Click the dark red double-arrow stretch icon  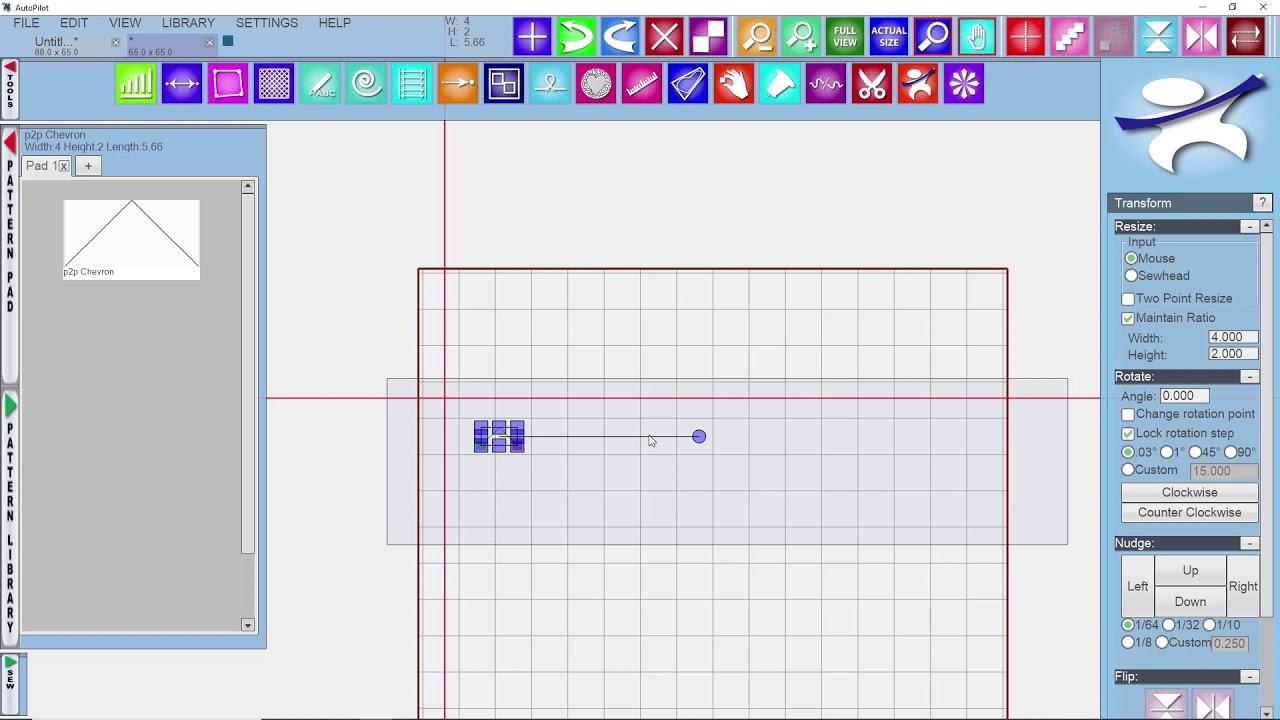(1246, 38)
